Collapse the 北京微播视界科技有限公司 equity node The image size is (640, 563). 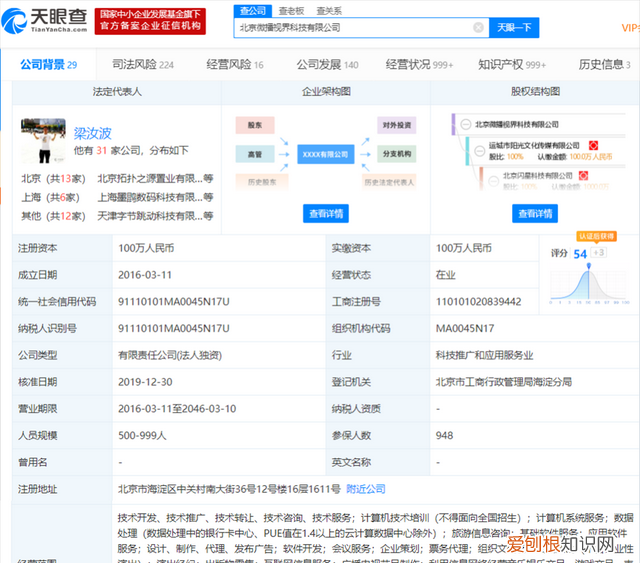pyautogui.click(x=465, y=124)
